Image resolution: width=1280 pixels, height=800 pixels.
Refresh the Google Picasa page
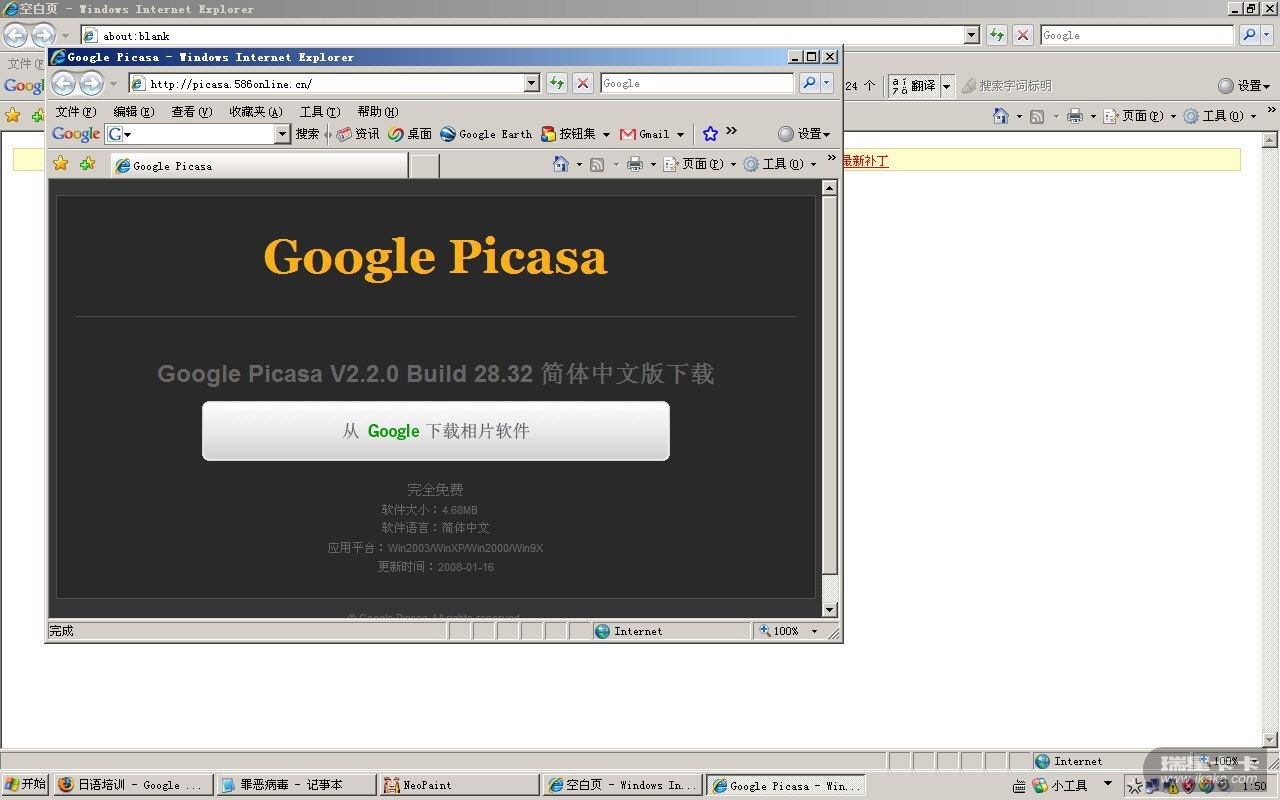pyautogui.click(x=557, y=83)
